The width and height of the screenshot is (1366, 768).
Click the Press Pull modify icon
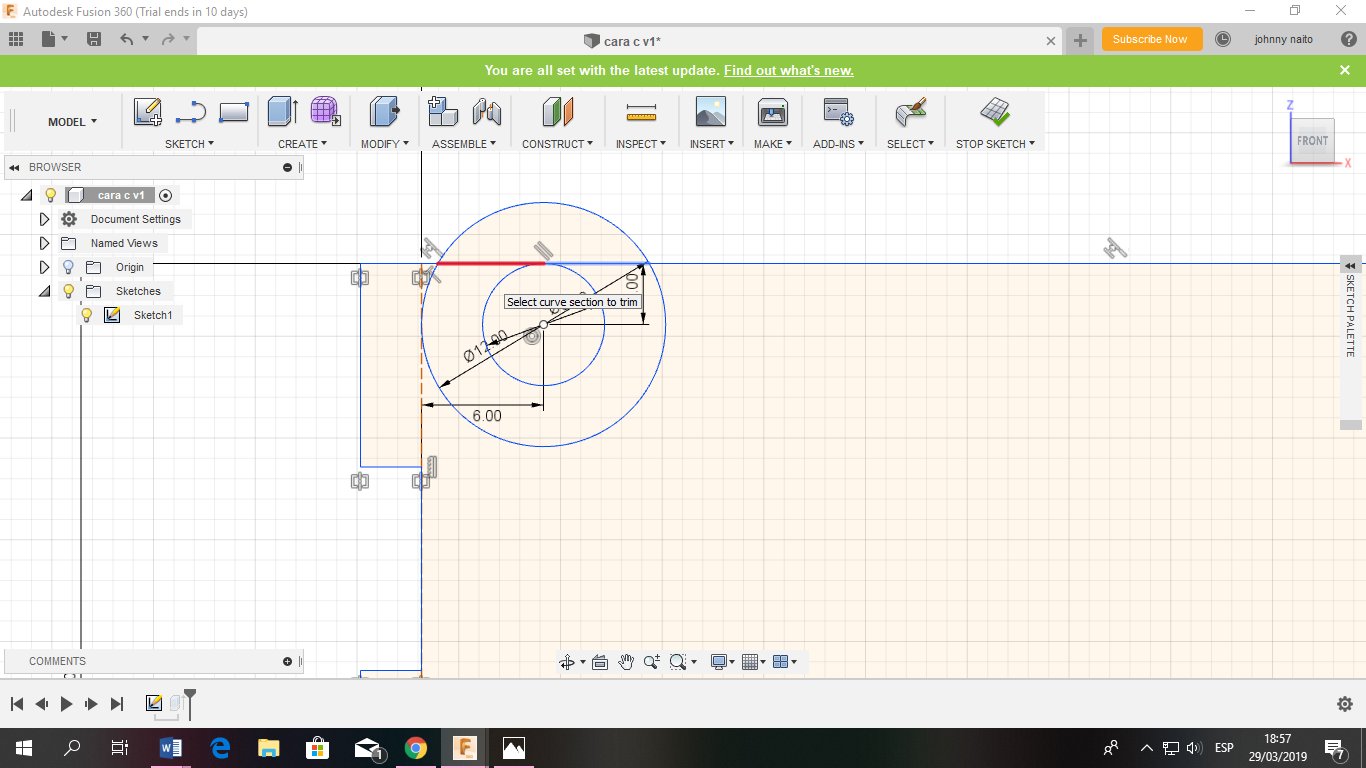384,111
